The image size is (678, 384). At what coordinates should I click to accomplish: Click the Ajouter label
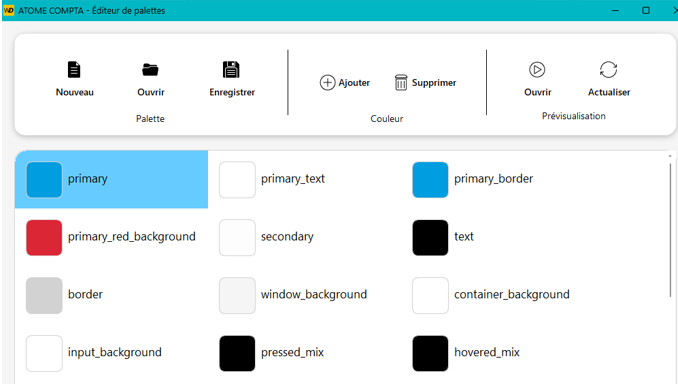[354, 83]
